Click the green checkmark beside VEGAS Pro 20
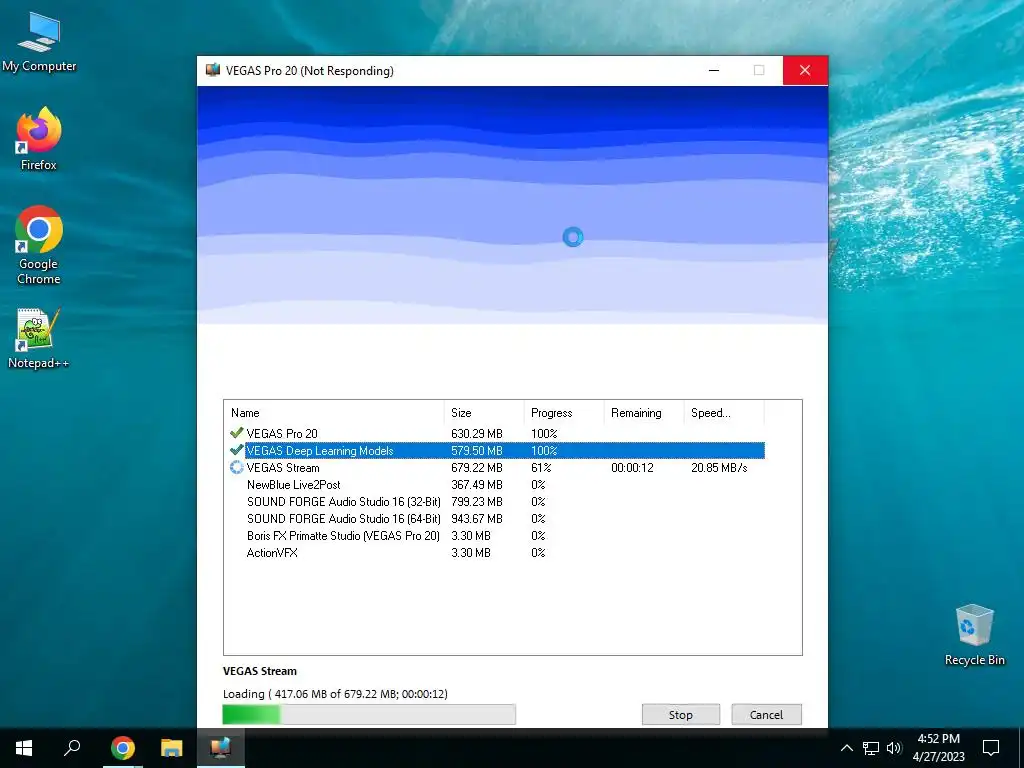1024x768 pixels. [x=236, y=432]
